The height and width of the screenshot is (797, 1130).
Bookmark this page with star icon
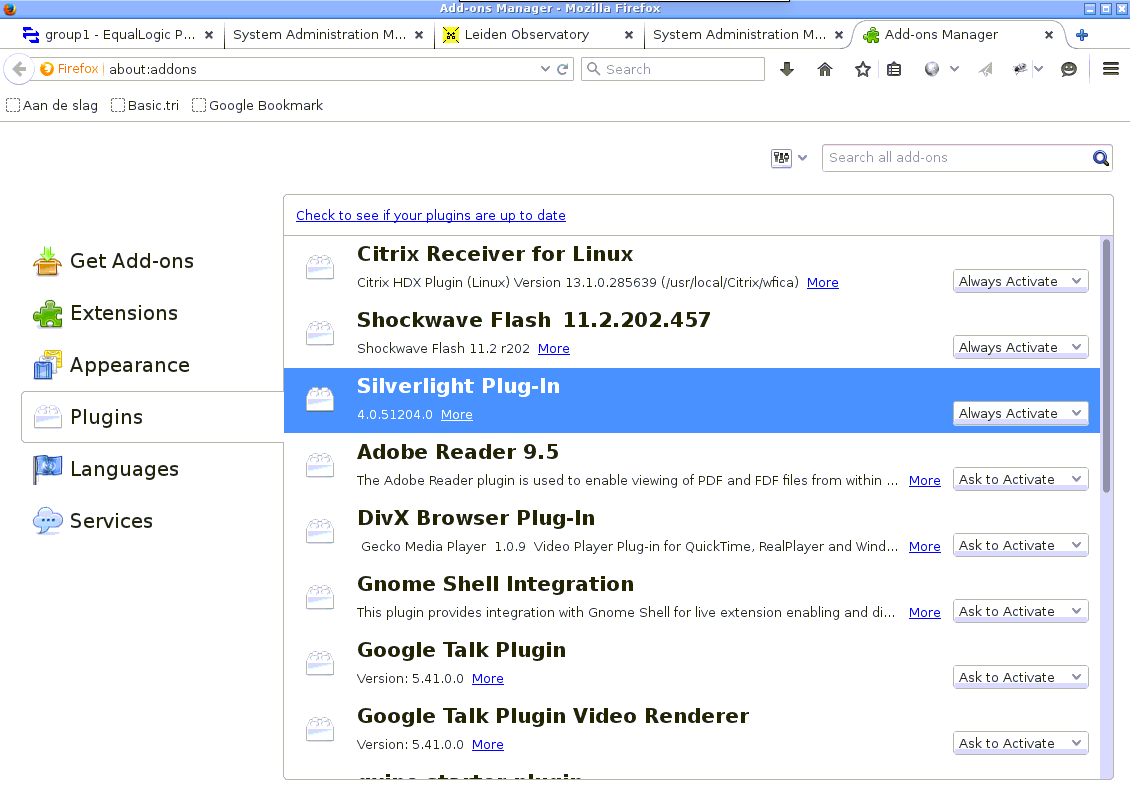tap(863, 69)
